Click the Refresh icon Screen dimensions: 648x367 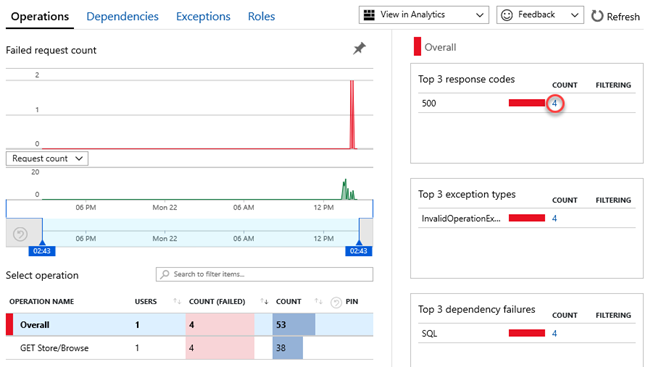coord(597,16)
